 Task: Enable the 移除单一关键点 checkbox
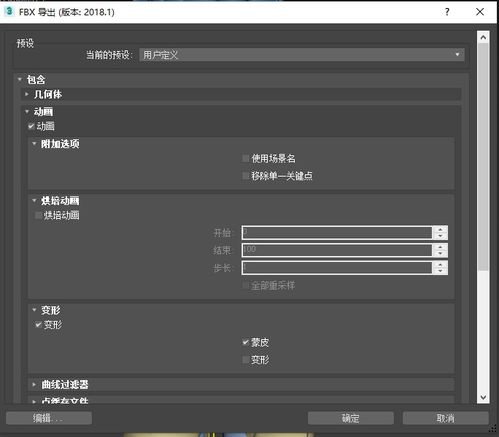click(x=246, y=176)
